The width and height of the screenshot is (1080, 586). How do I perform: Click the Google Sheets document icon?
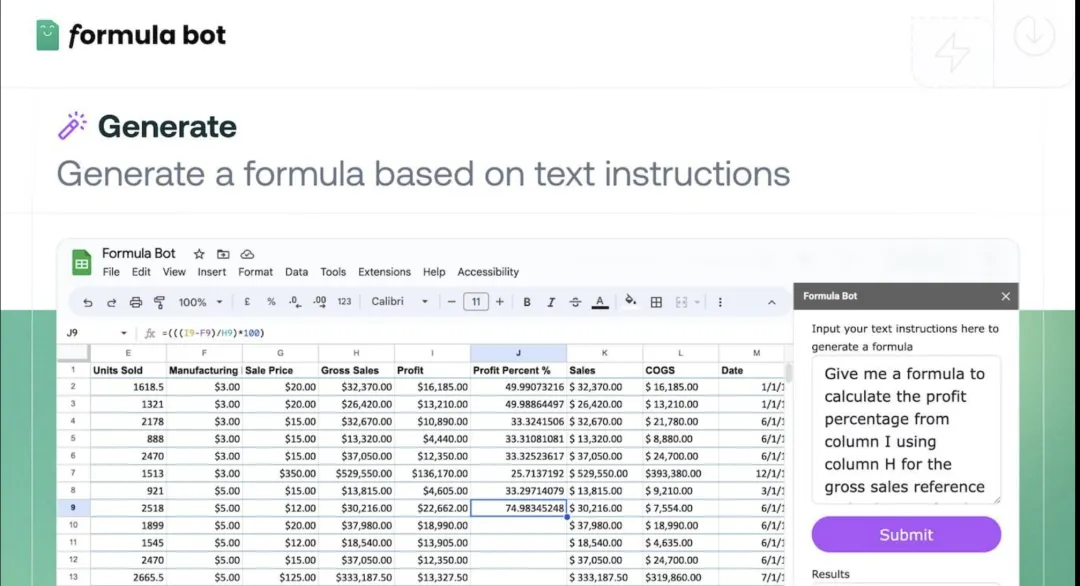(x=81, y=262)
